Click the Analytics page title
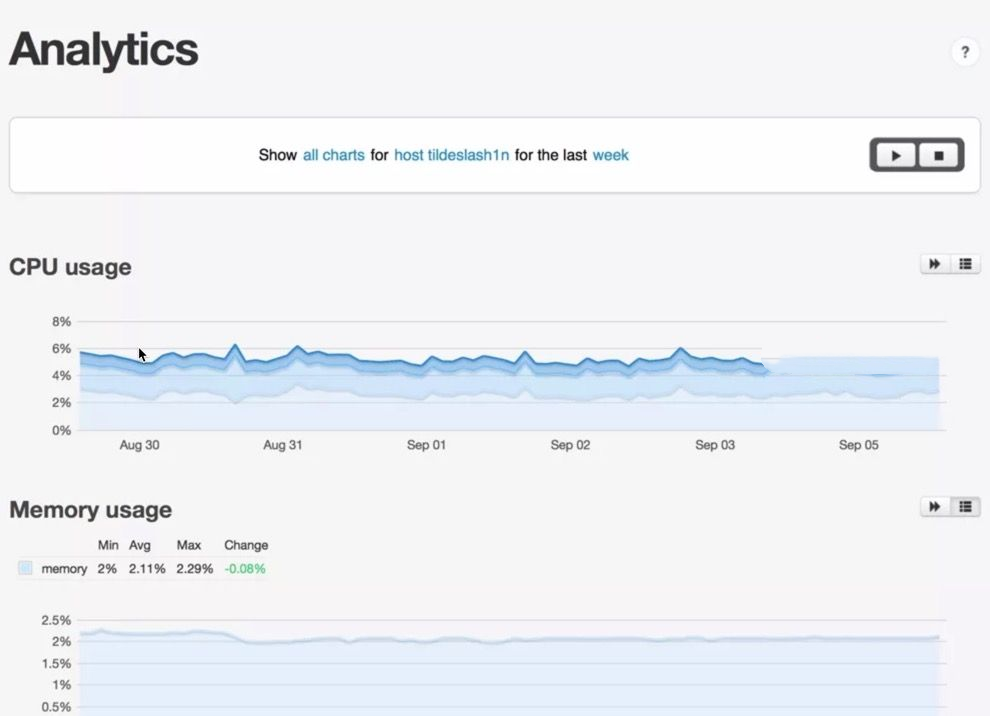The image size is (990, 716). [x=104, y=50]
